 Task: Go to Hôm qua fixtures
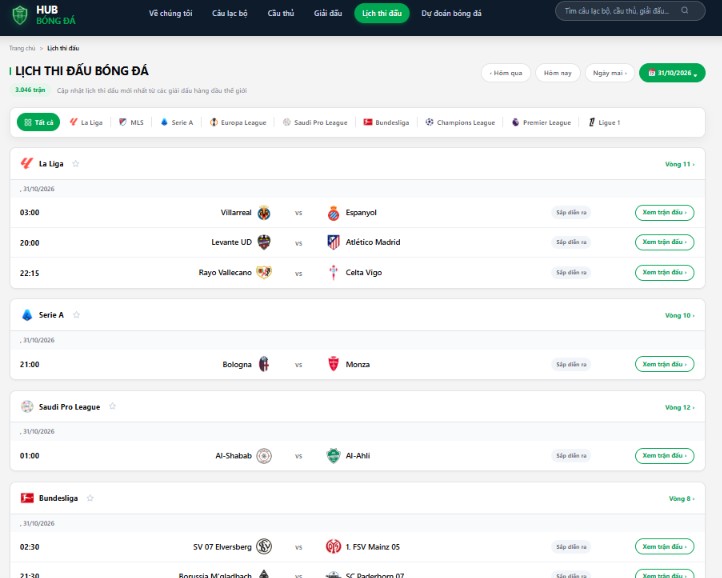(x=506, y=73)
